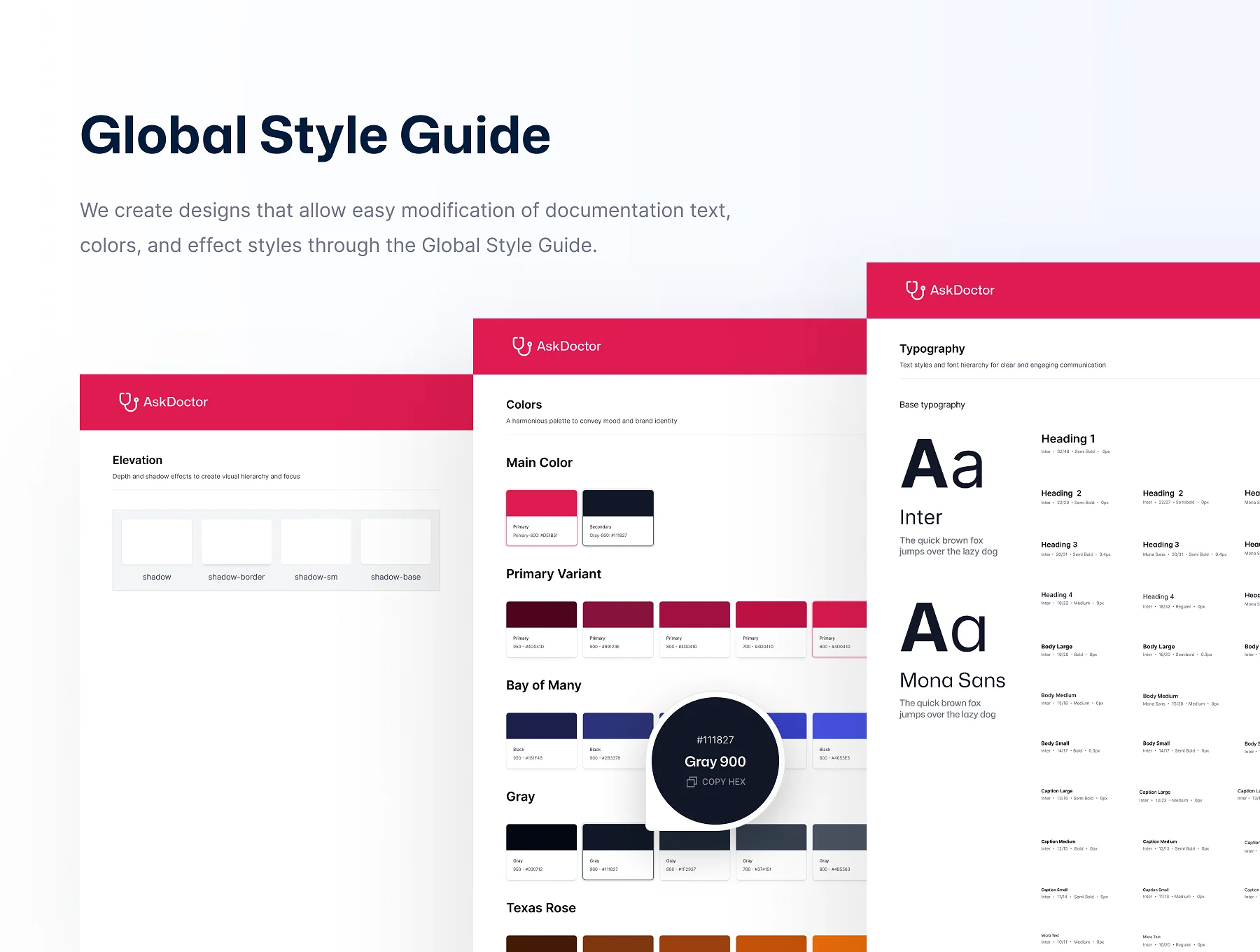Click the 'Typography' section heading

tap(932, 349)
